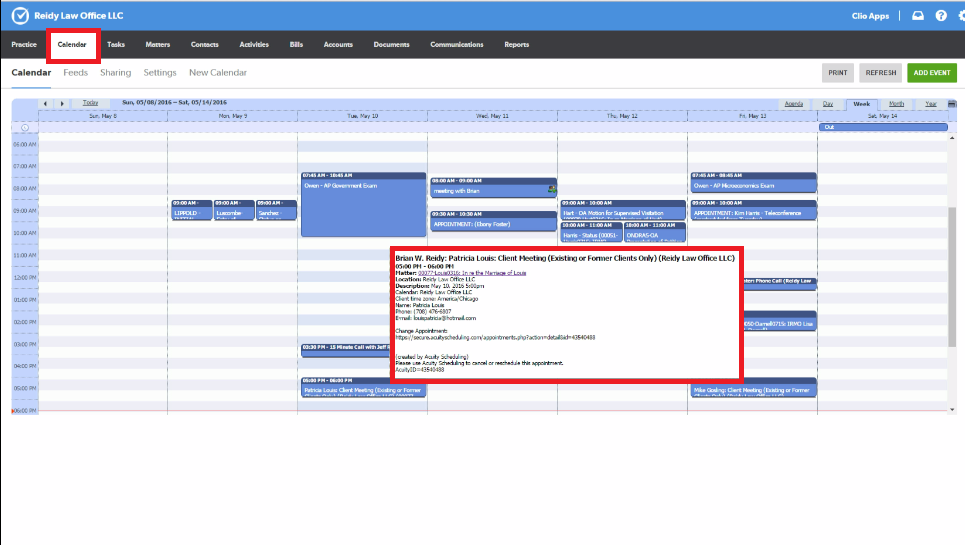The image size is (965, 545).
Task: Switch to Month view
Action: [x=896, y=104]
